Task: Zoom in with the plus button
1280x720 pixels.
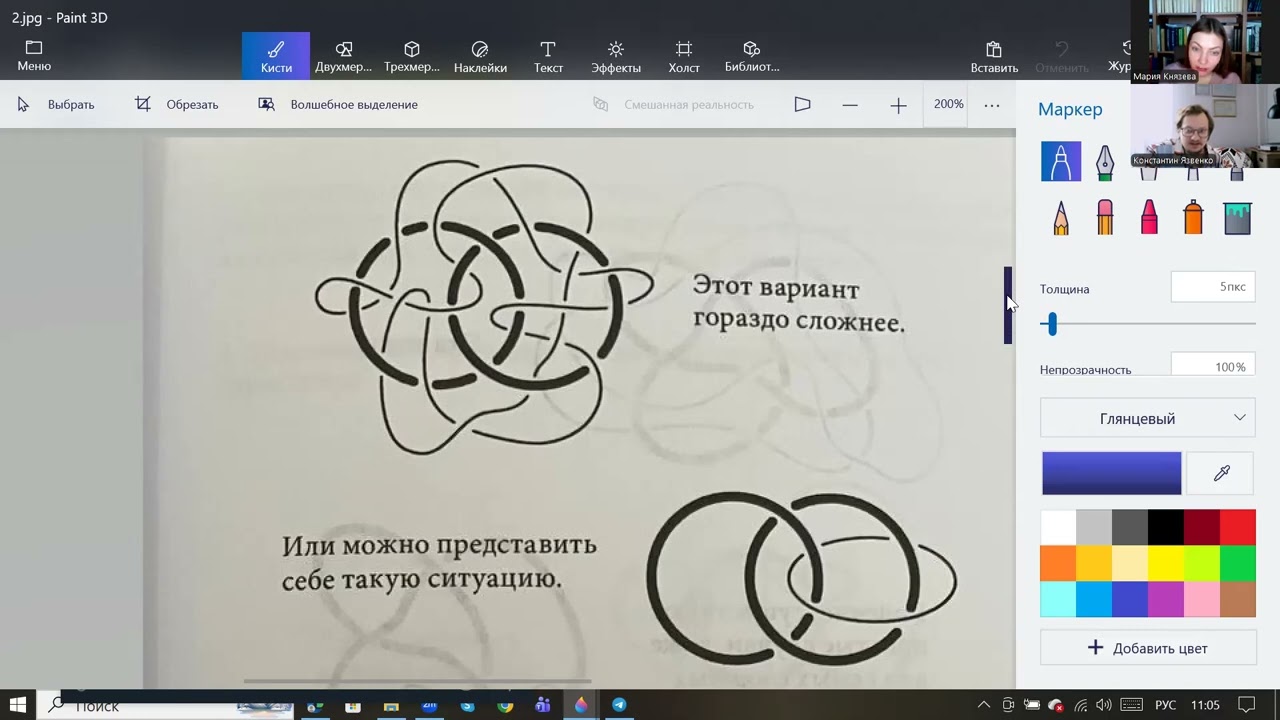Action: [898, 104]
